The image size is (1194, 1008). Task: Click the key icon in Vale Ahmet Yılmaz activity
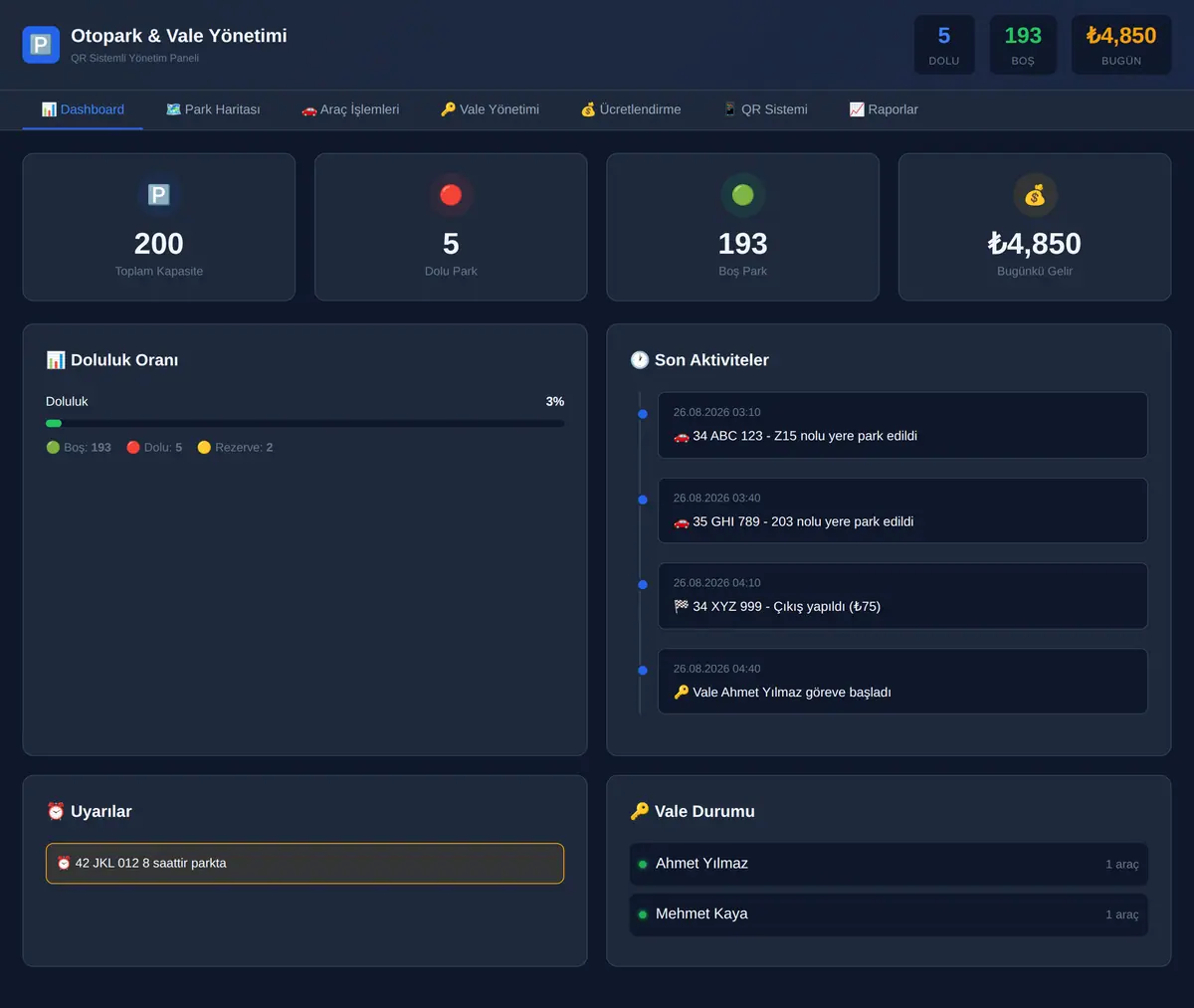click(x=682, y=693)
